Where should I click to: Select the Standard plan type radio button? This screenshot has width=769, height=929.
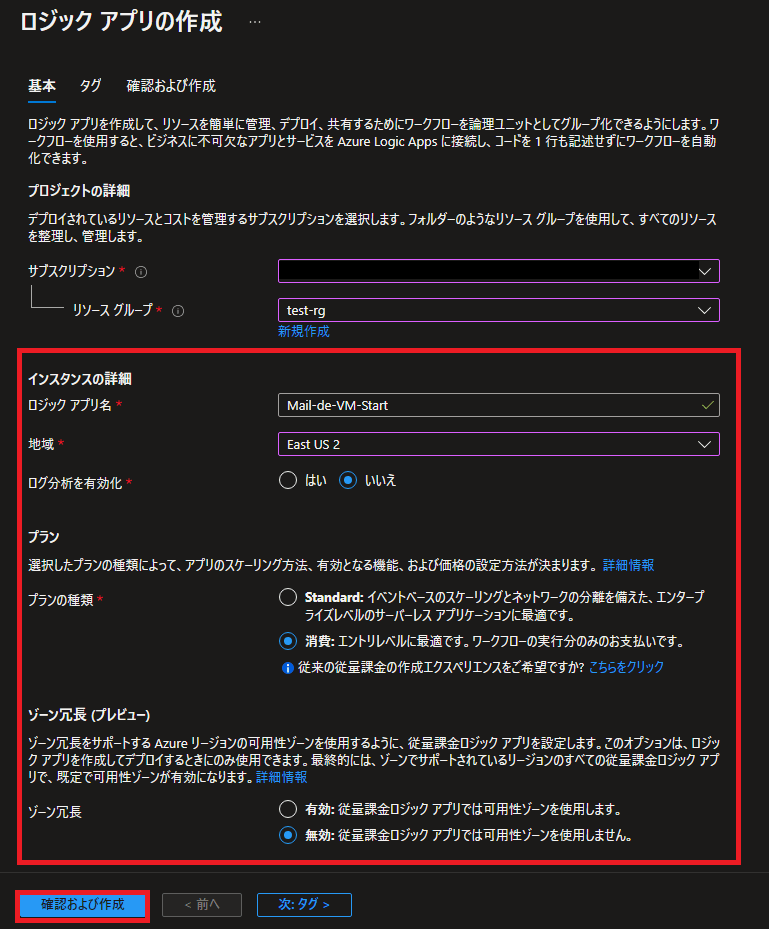[288, 597]
